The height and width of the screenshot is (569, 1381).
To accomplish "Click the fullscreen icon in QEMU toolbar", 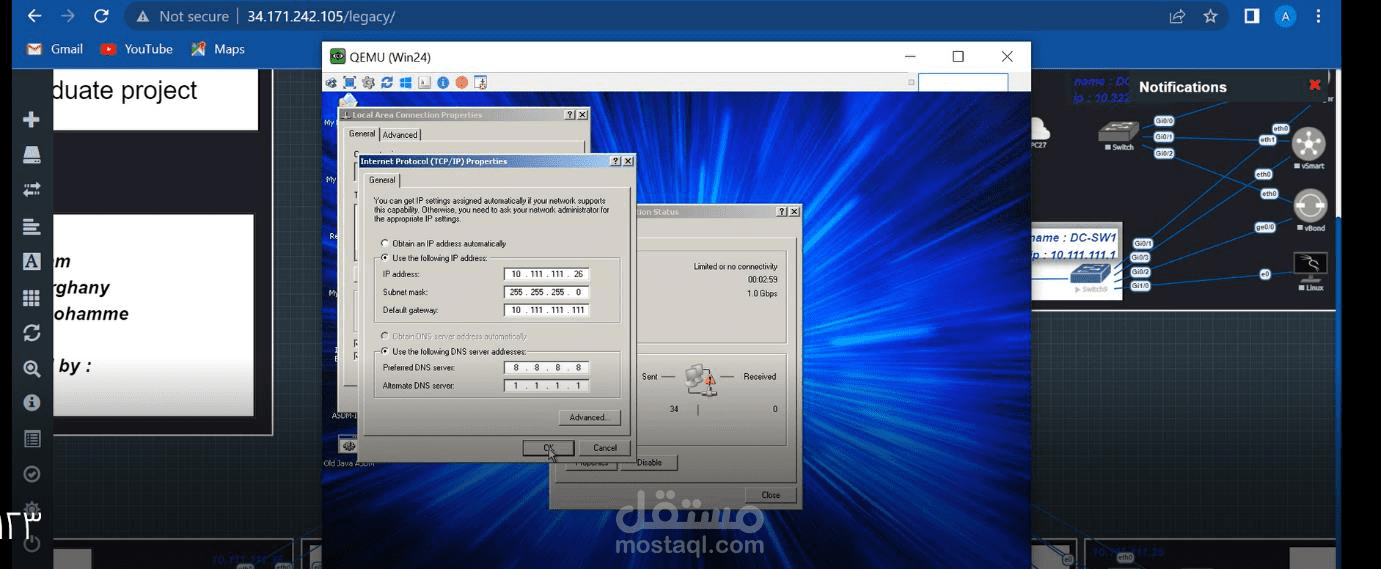I will [349, 82].
